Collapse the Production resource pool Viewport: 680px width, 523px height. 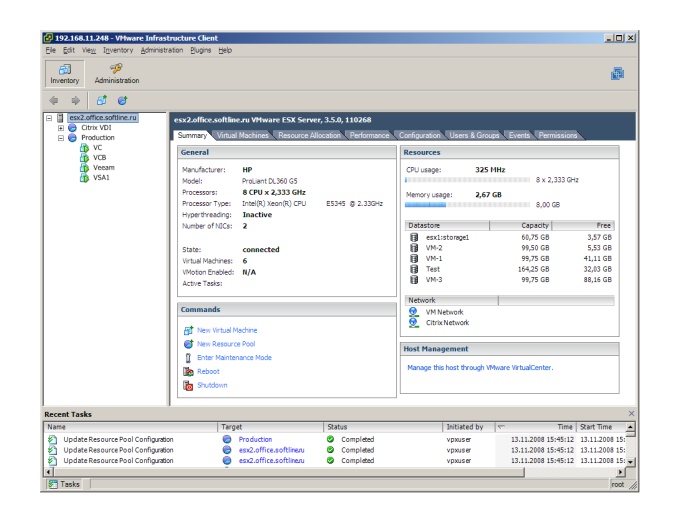coord(61,138)
